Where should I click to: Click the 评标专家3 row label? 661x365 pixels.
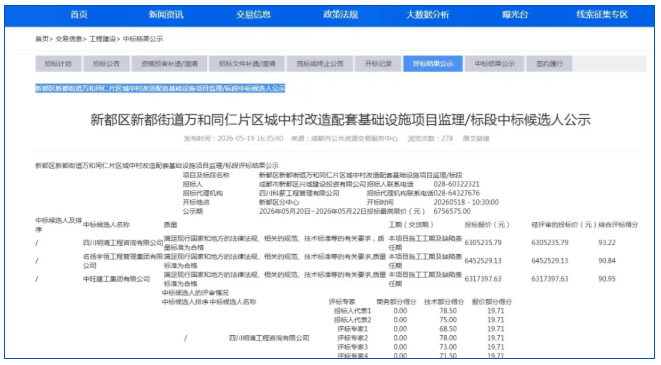(x=352, y=347)
